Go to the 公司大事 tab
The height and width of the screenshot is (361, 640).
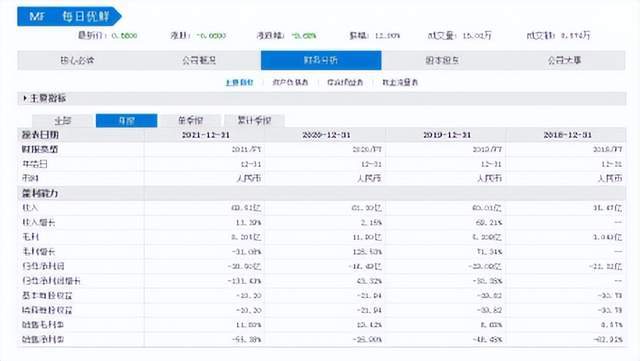coord(564,60)
